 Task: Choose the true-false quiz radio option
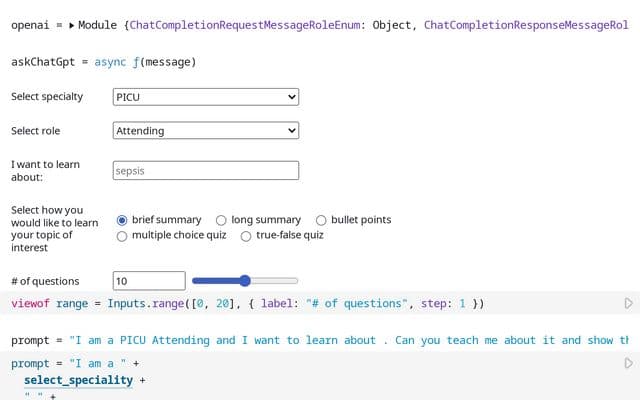pos(246,236)
